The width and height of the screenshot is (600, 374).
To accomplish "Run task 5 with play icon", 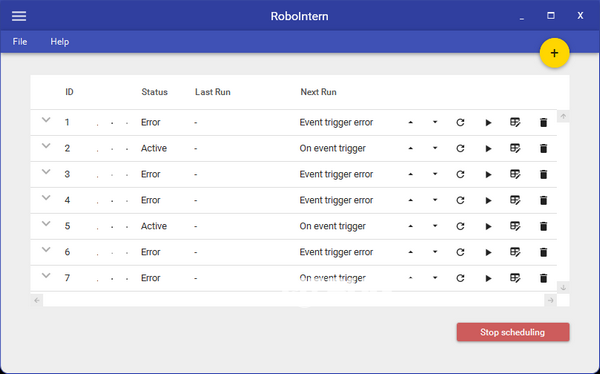I will pyautogui.click(x=488, y=226).
